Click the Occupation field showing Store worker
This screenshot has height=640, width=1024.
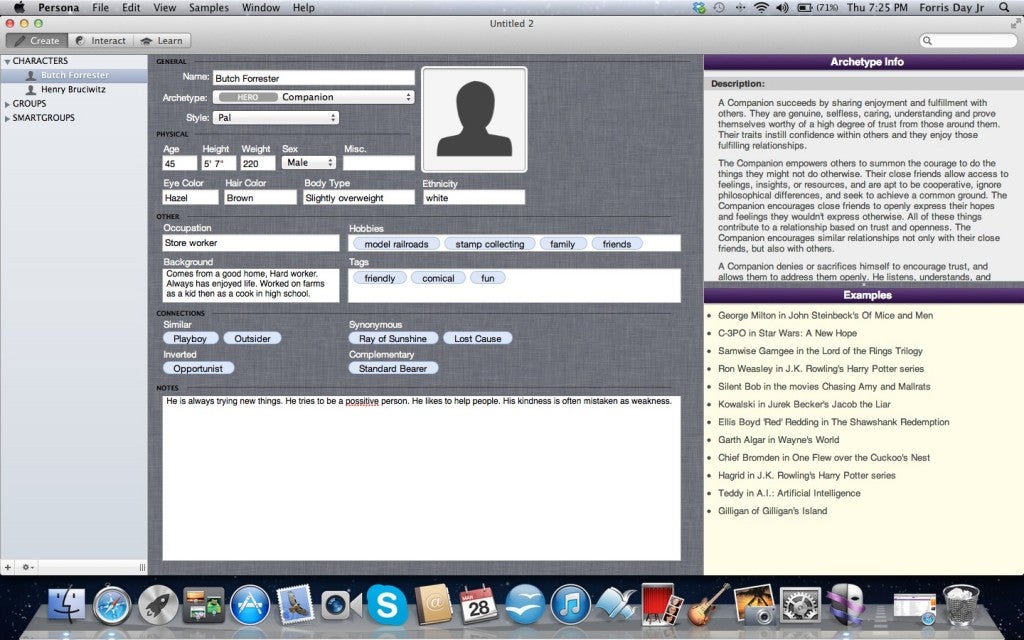click(251, 243)
